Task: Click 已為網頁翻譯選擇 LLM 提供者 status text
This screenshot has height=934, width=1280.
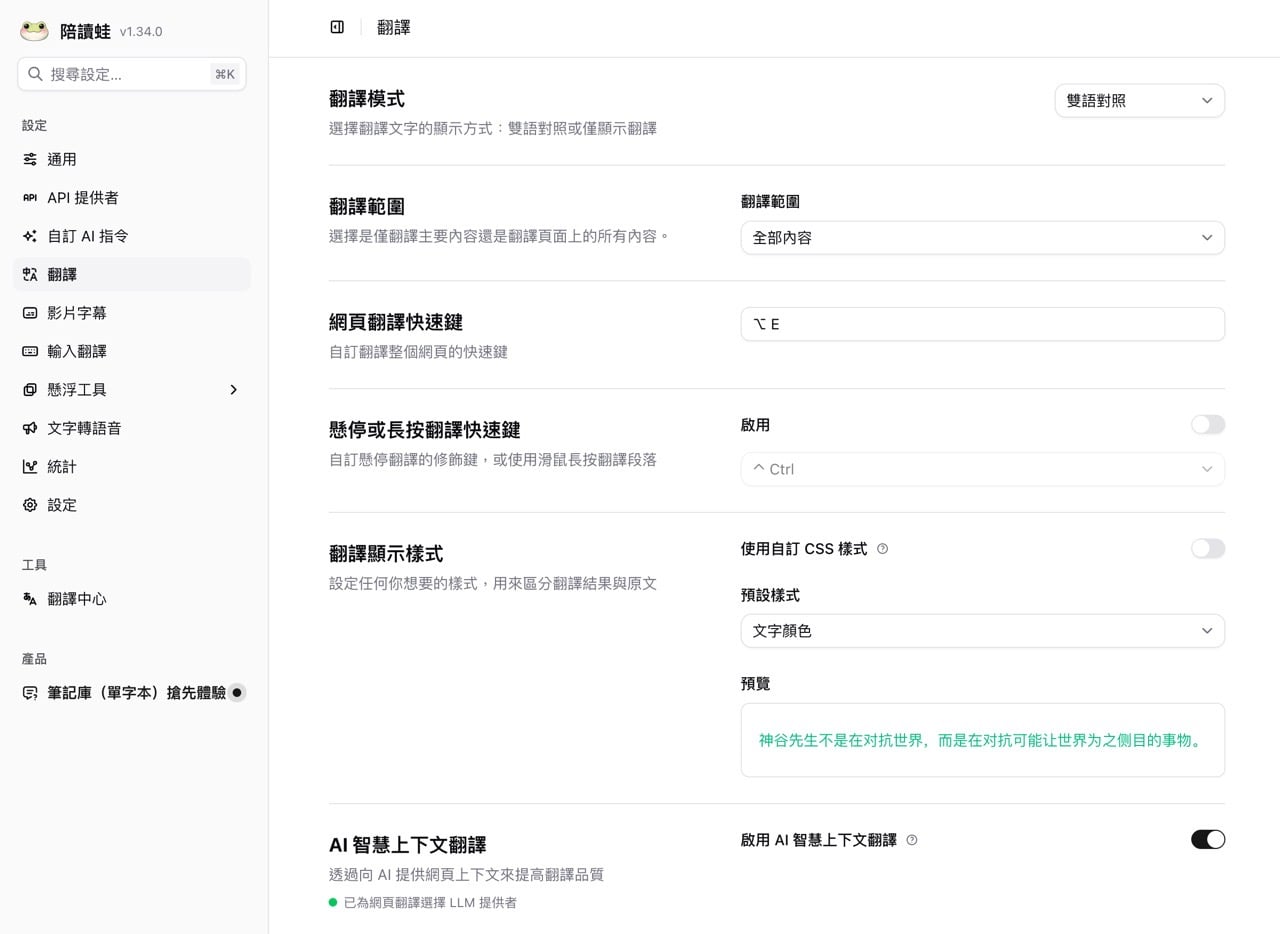Action: click(x=430, y=902)
